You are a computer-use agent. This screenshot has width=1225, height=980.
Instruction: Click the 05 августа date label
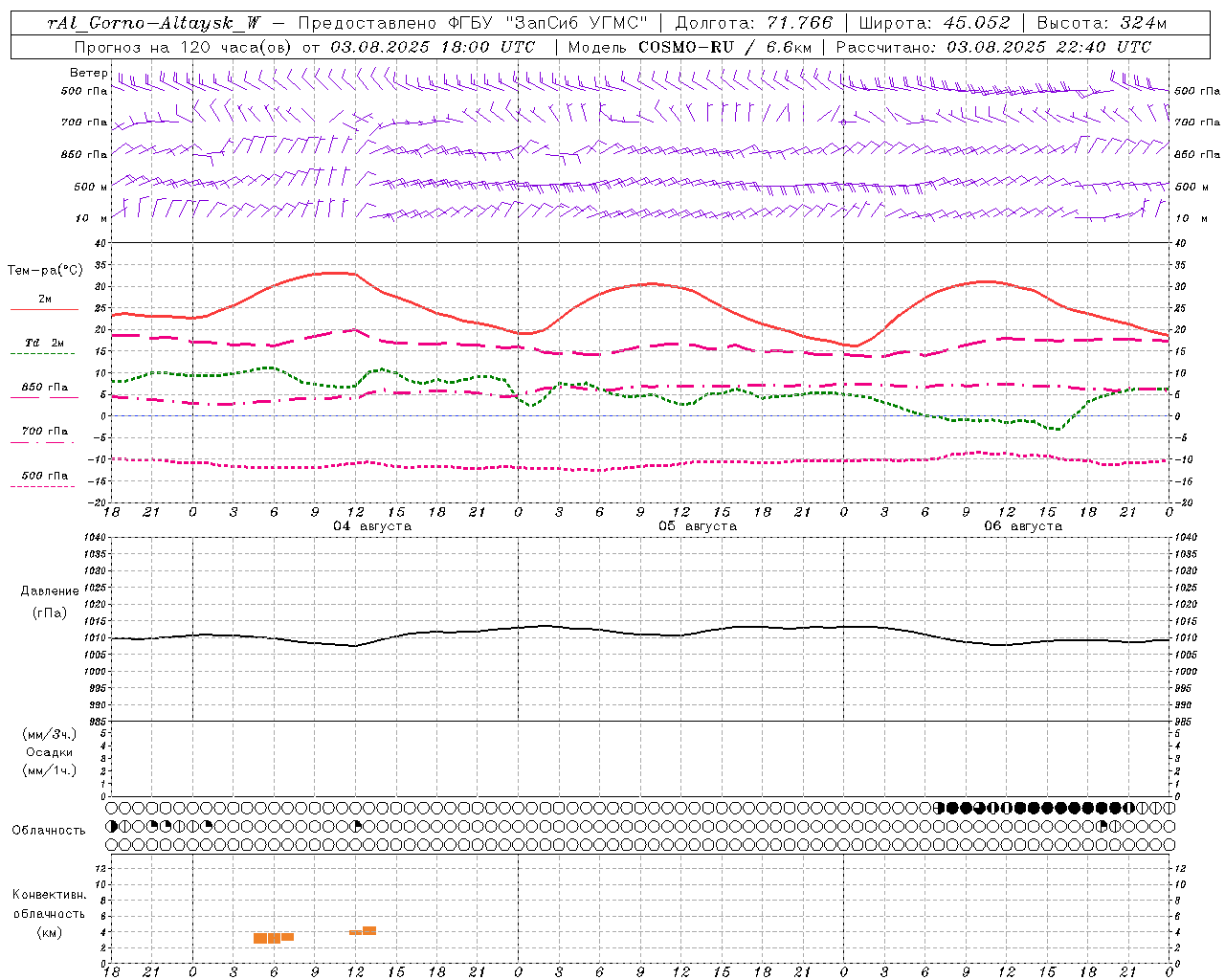(698, 526)
